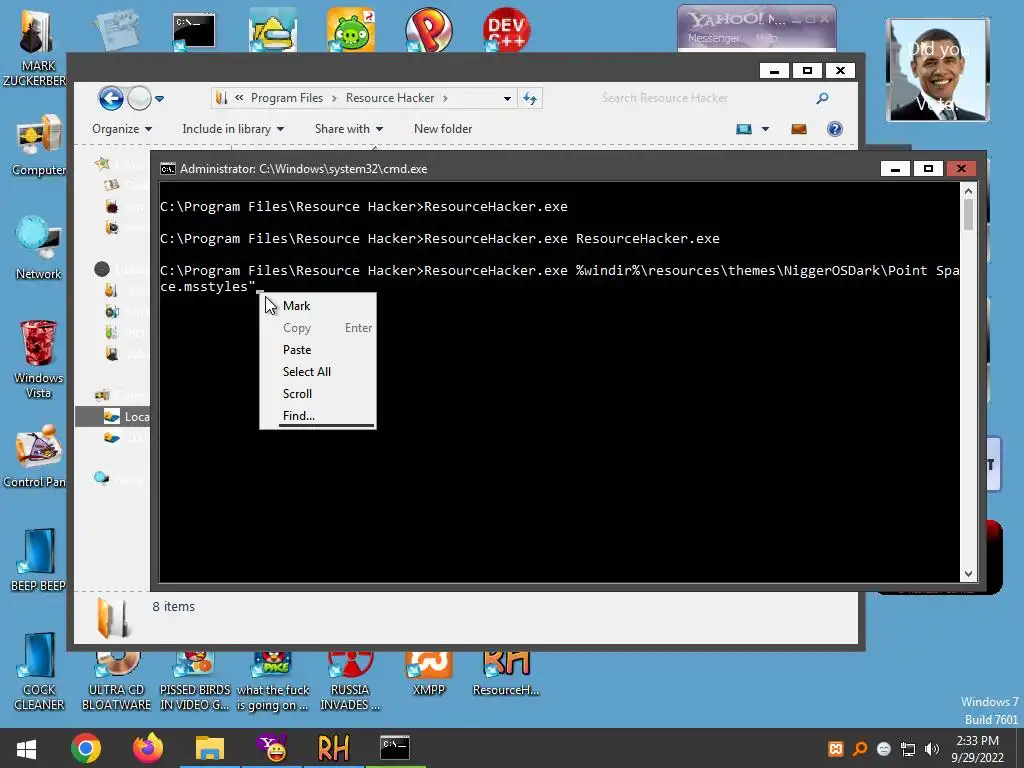The image size is (1024, 768).
Task: Expand the Share with menu
Action: click(349, 129)
